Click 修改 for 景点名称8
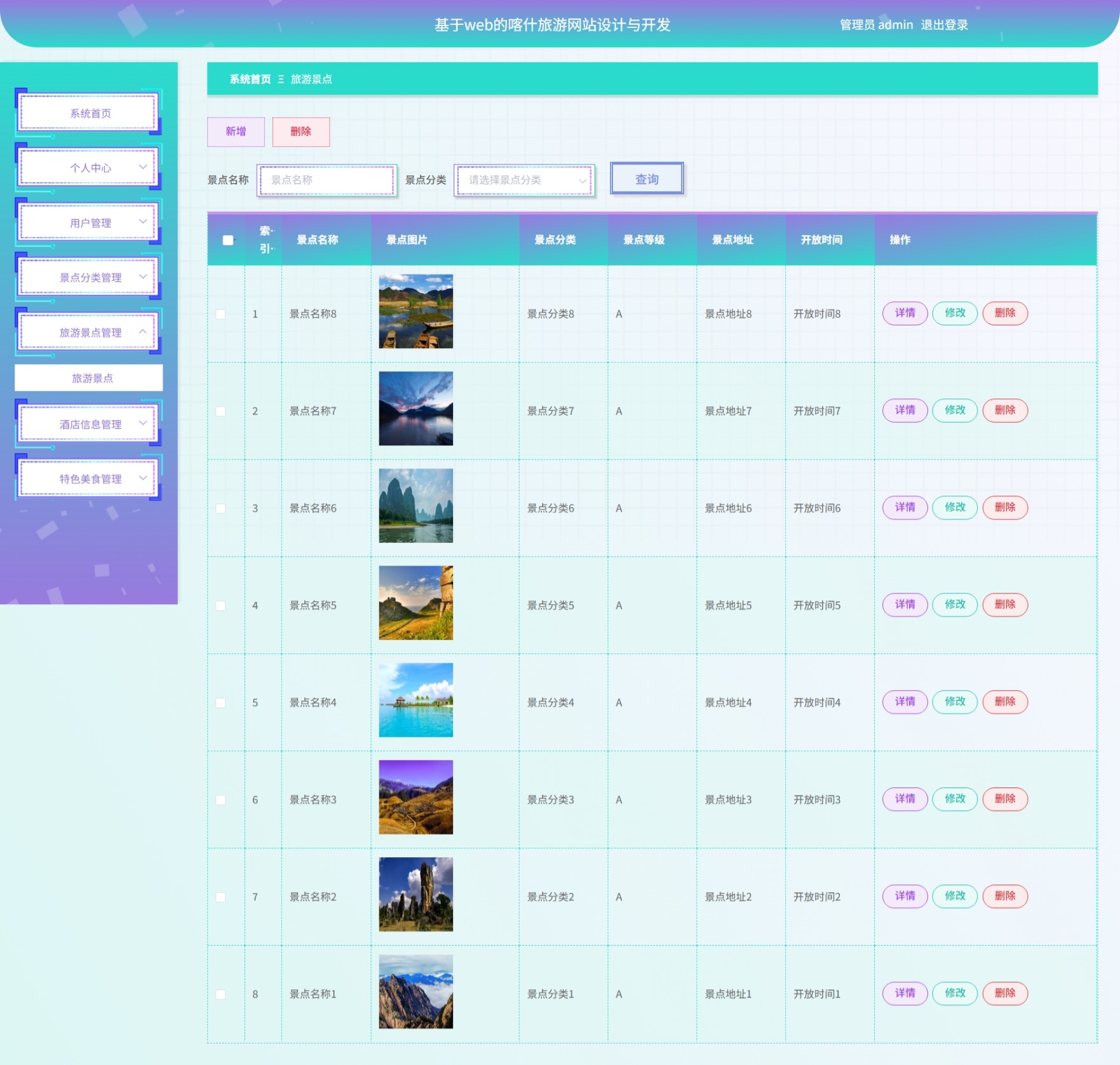Image resolution: width=1120 pixels, height=1065 pixels. pyautogui.click(x=955, y=313)
